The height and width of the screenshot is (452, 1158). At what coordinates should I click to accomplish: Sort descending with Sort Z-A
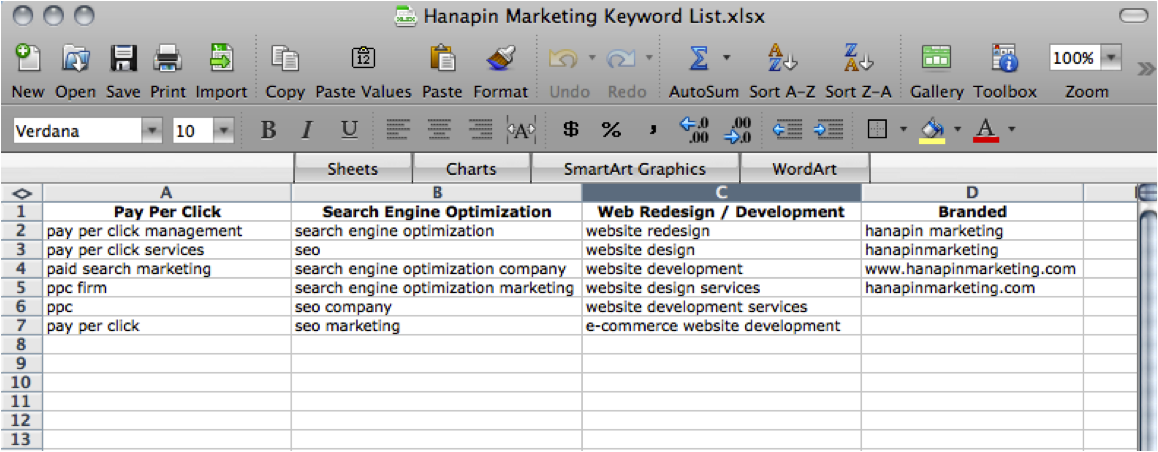[858, 58]
